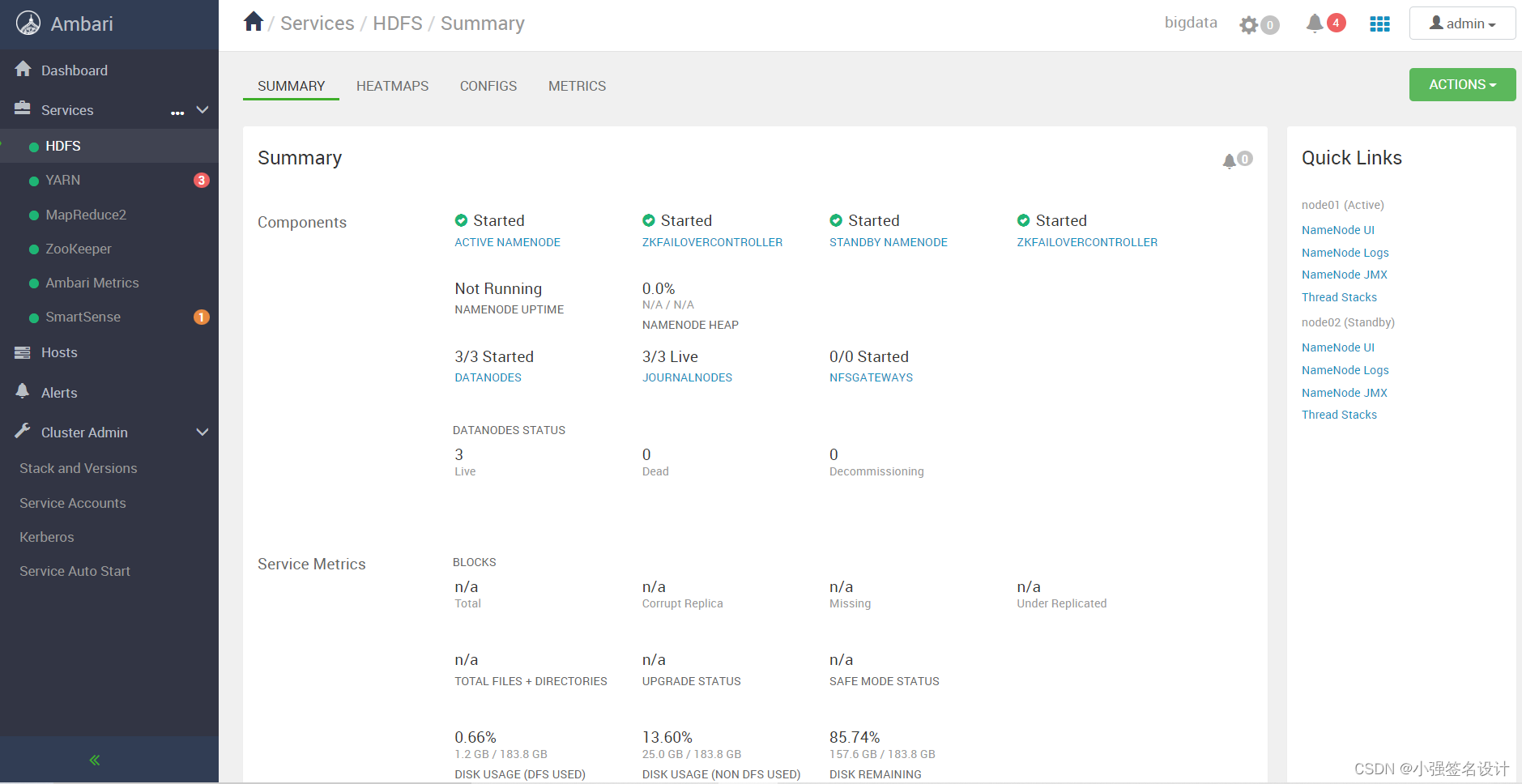
Task: Click the bigdata cluster name
Action: 1191,23
